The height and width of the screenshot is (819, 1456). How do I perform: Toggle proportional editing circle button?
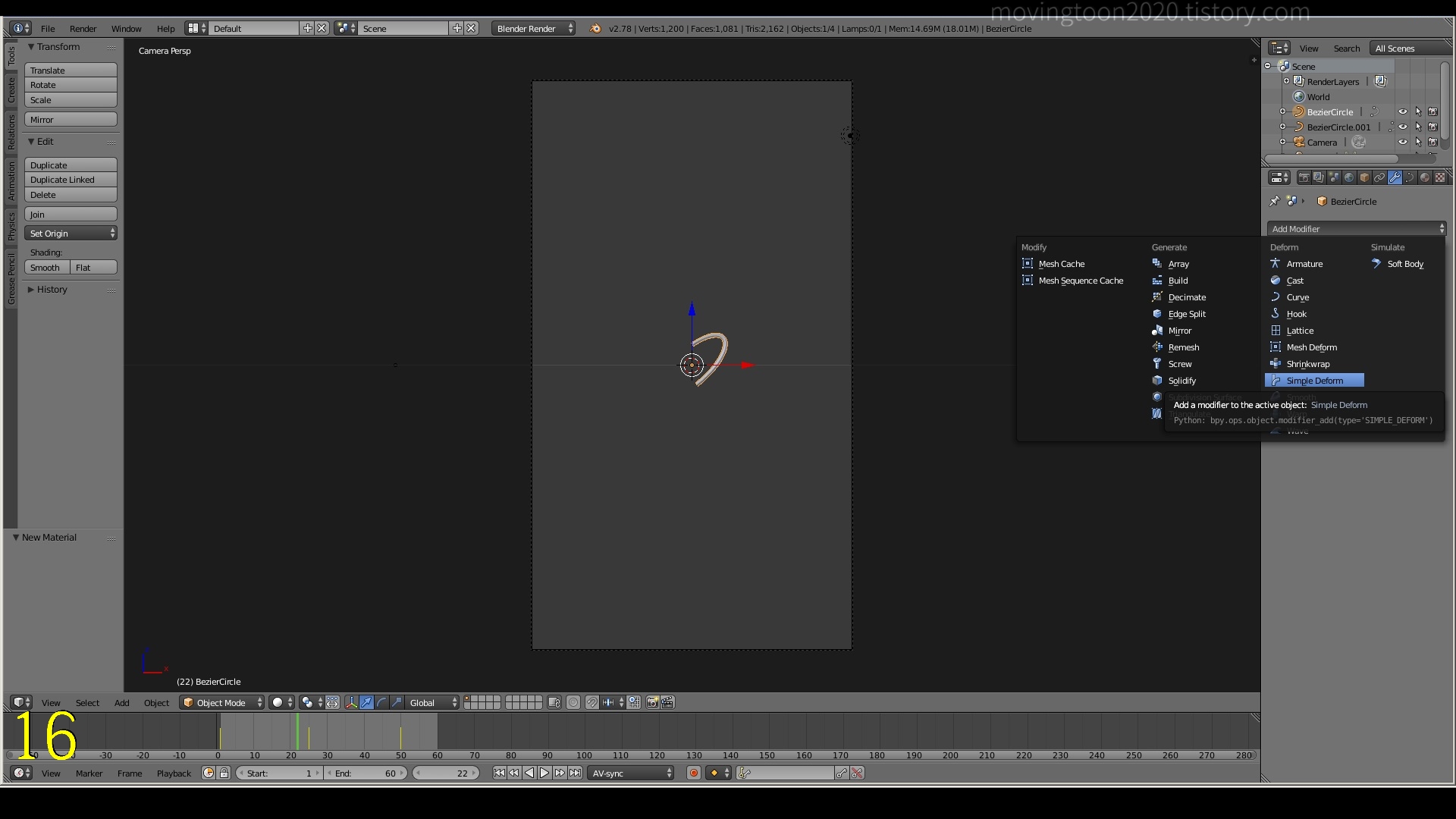(573, 702)
